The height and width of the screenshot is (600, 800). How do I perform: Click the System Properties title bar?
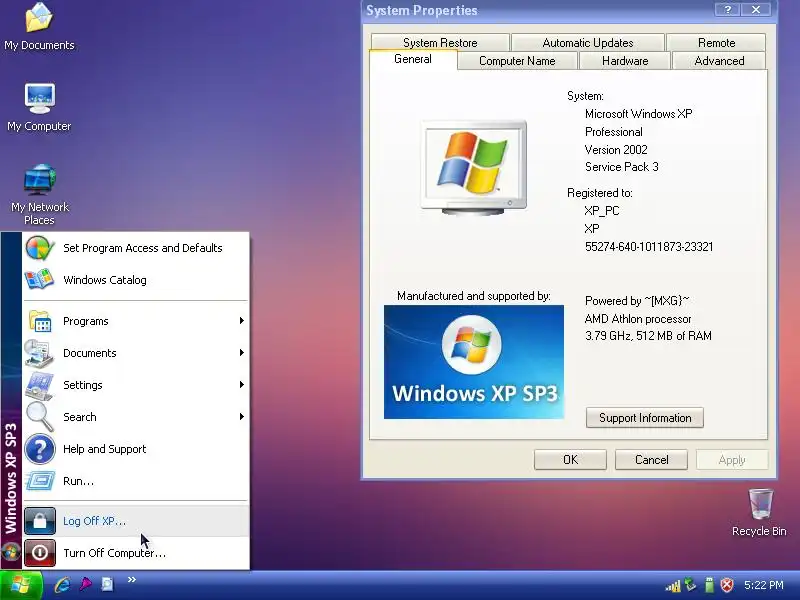tap(537, 10)
